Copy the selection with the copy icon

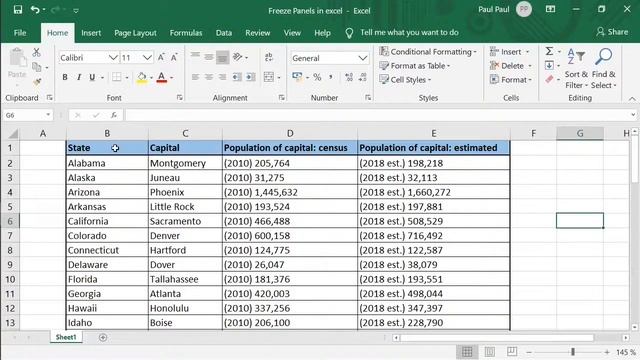37,67
